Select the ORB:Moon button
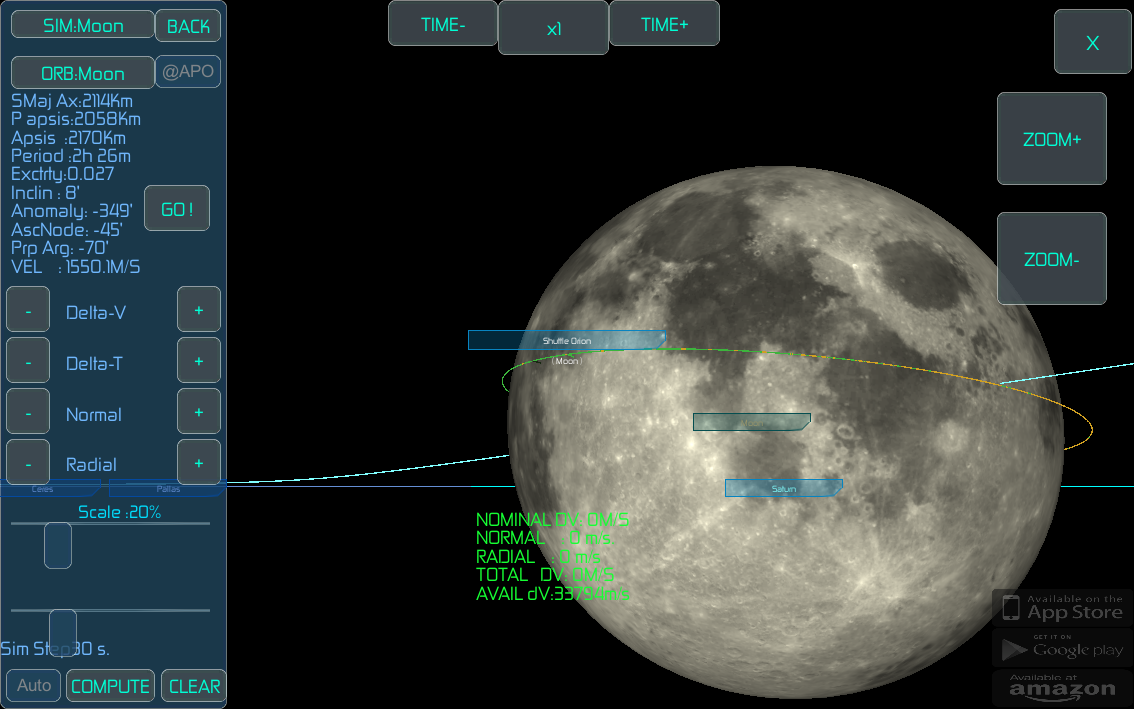The width and height of the screenshot is (1134, 709). 82,73
